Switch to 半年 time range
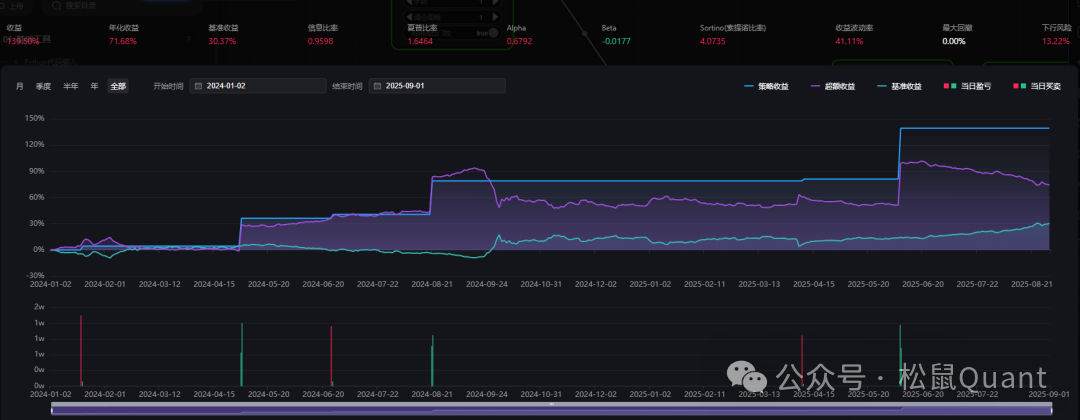 click(70, 86)
